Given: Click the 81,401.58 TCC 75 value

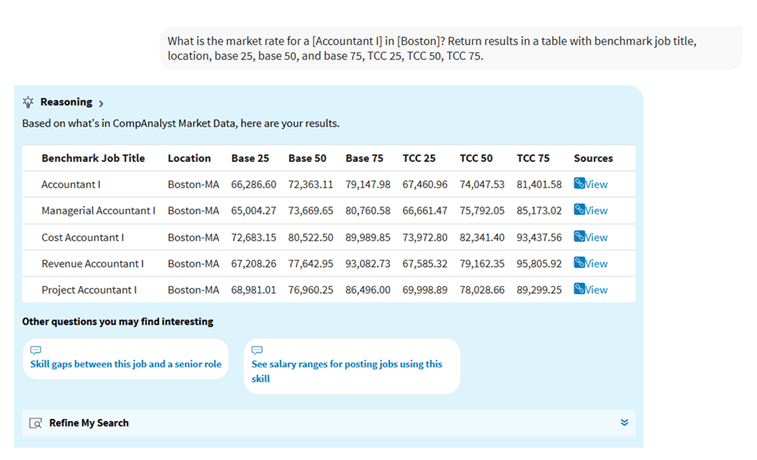Looking at the screenshot, I should pos(539,184).
